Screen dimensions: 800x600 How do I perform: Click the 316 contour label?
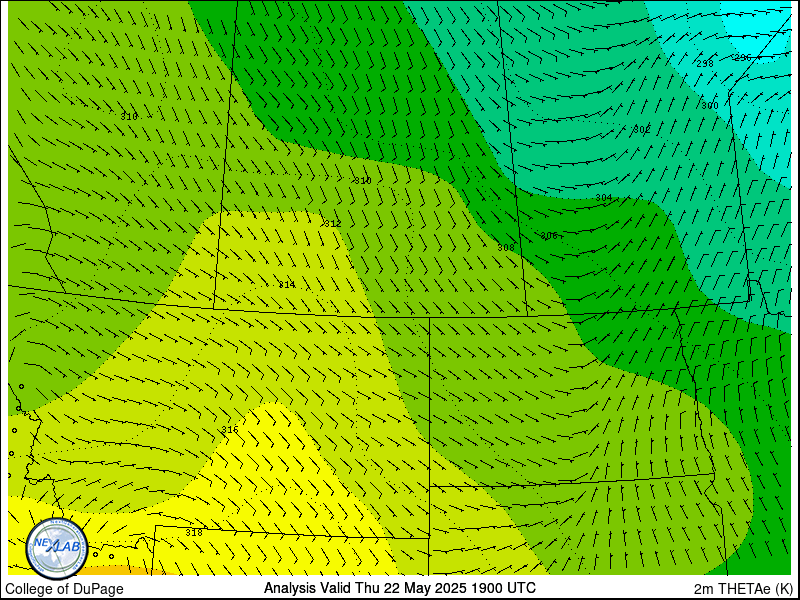click(x=230, y=430)
